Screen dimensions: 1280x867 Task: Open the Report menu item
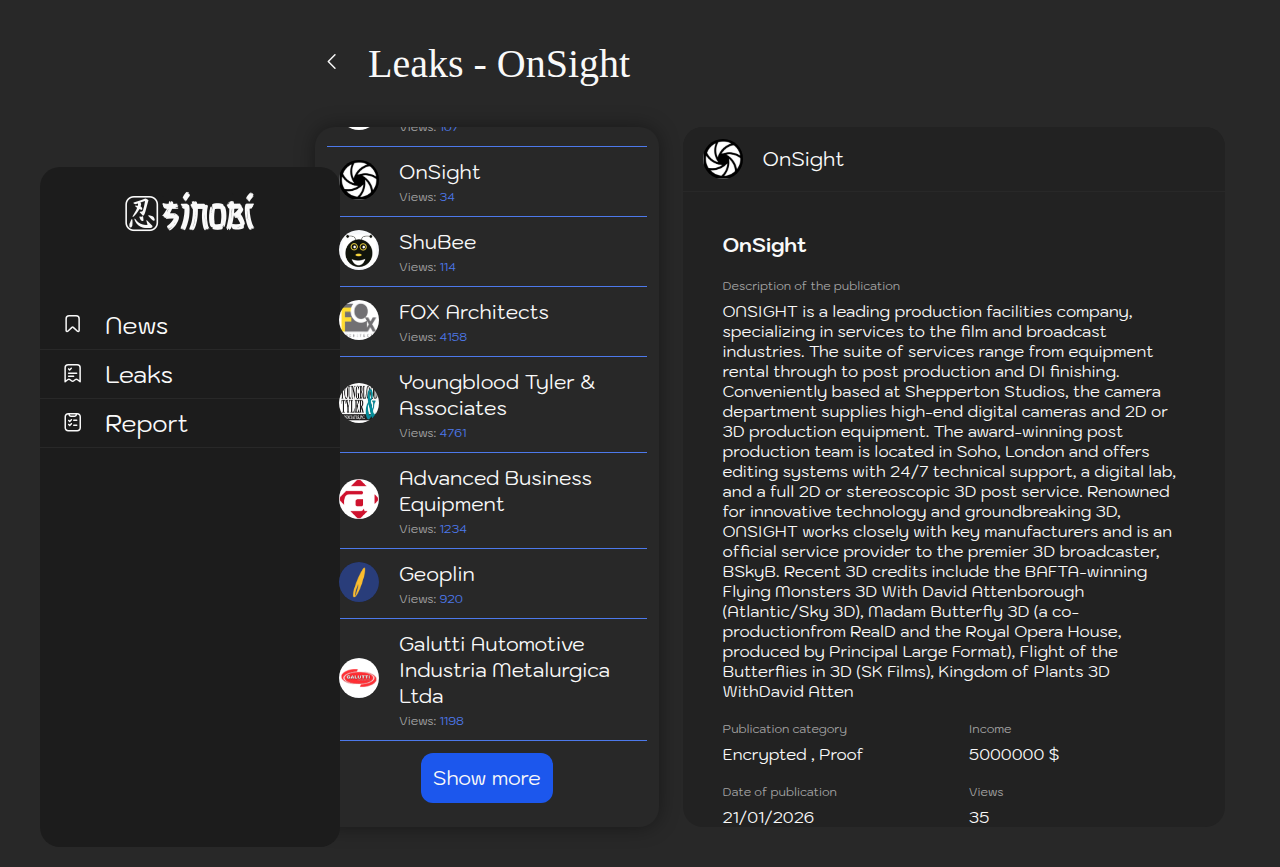(x=146, y=424)
